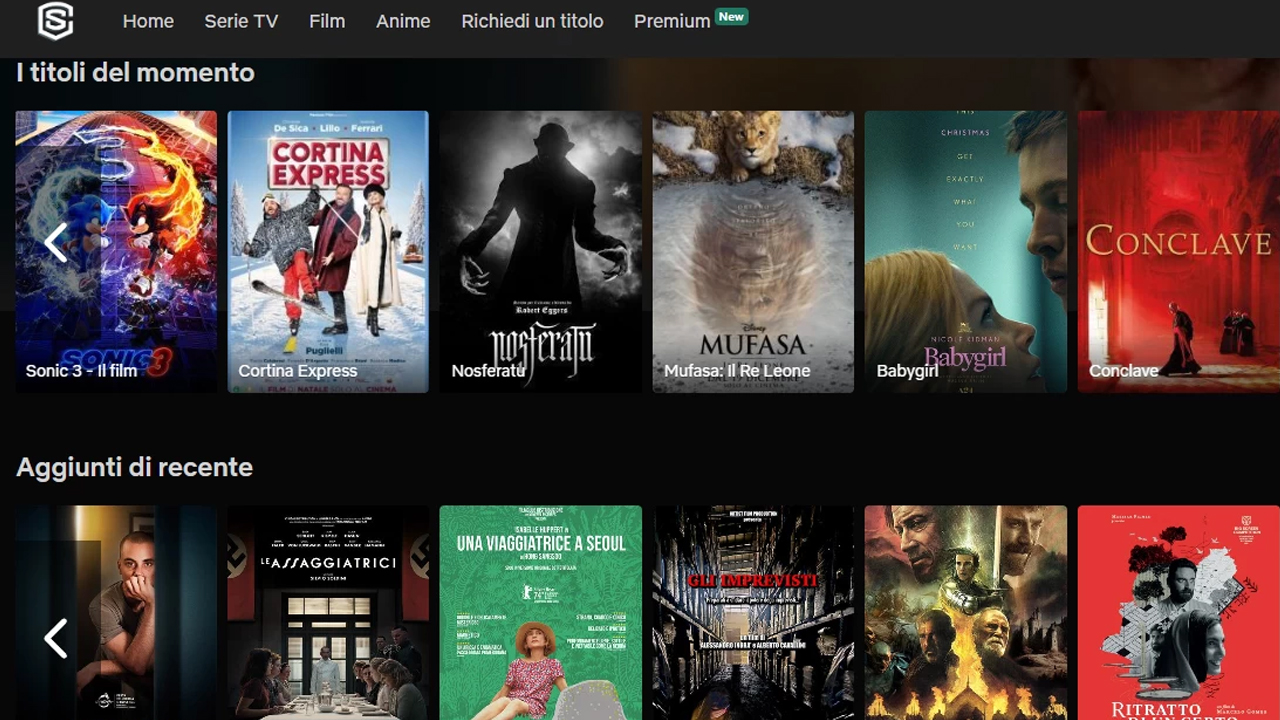Click the Mufasa: Il Re Leone caption
The width and height of the screenshot is (1280, 720).
pyautogui.click(x=737, y=370)
